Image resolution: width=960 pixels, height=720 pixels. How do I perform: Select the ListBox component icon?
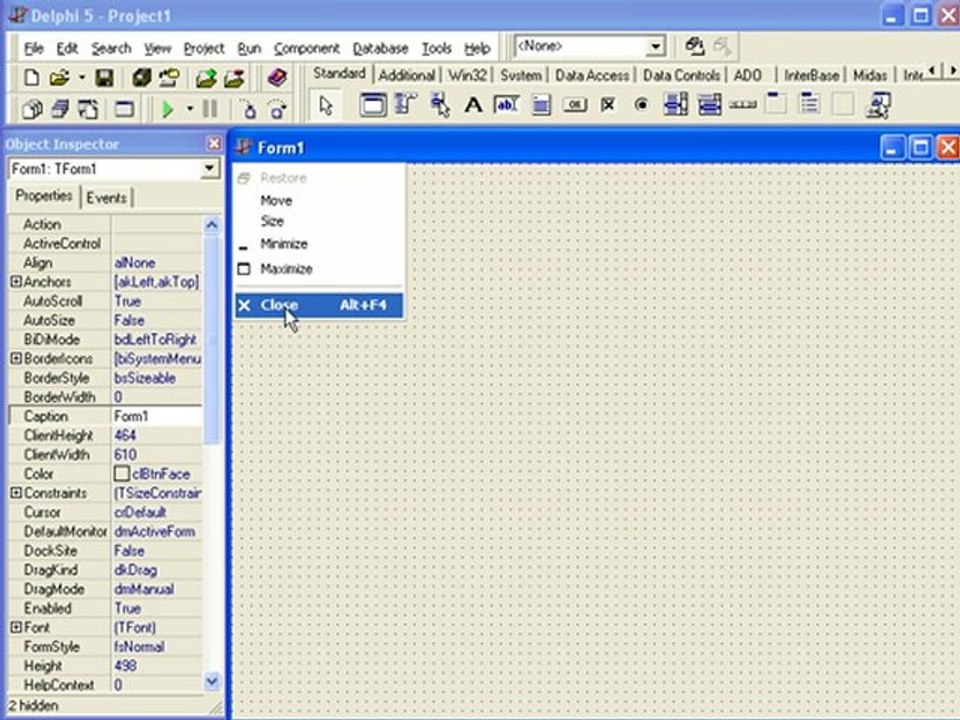tap(675, 105)
